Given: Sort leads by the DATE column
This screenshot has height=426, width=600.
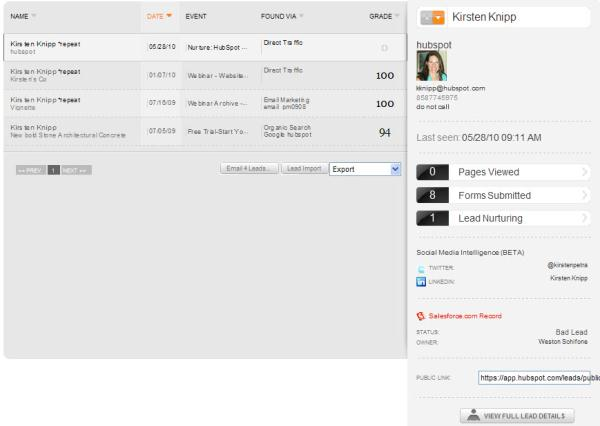Looking at the screenshot, I should tap(159, 17).
